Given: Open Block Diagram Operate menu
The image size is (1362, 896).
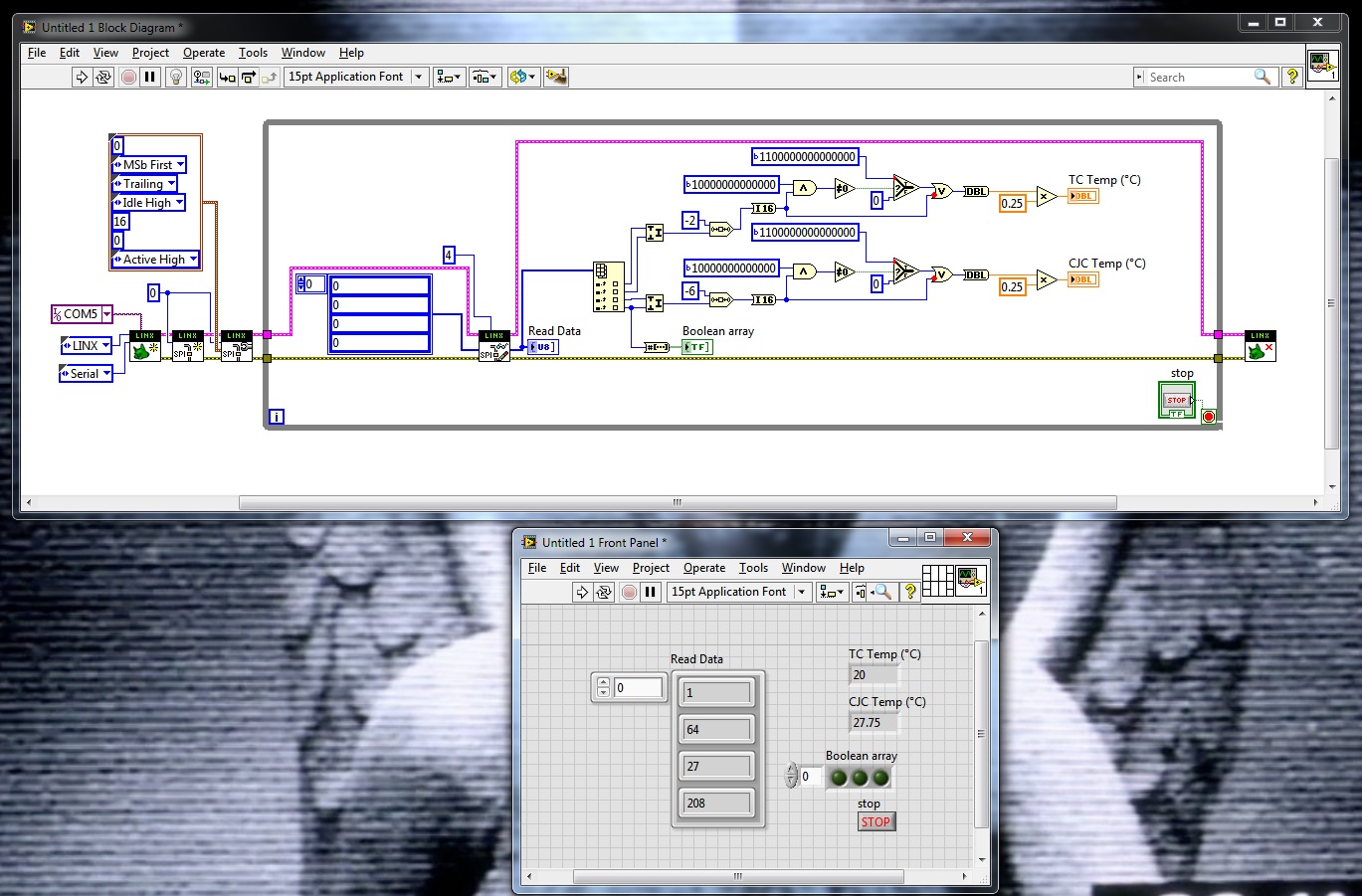Looking at the screenshot, I should coord(204,53).
